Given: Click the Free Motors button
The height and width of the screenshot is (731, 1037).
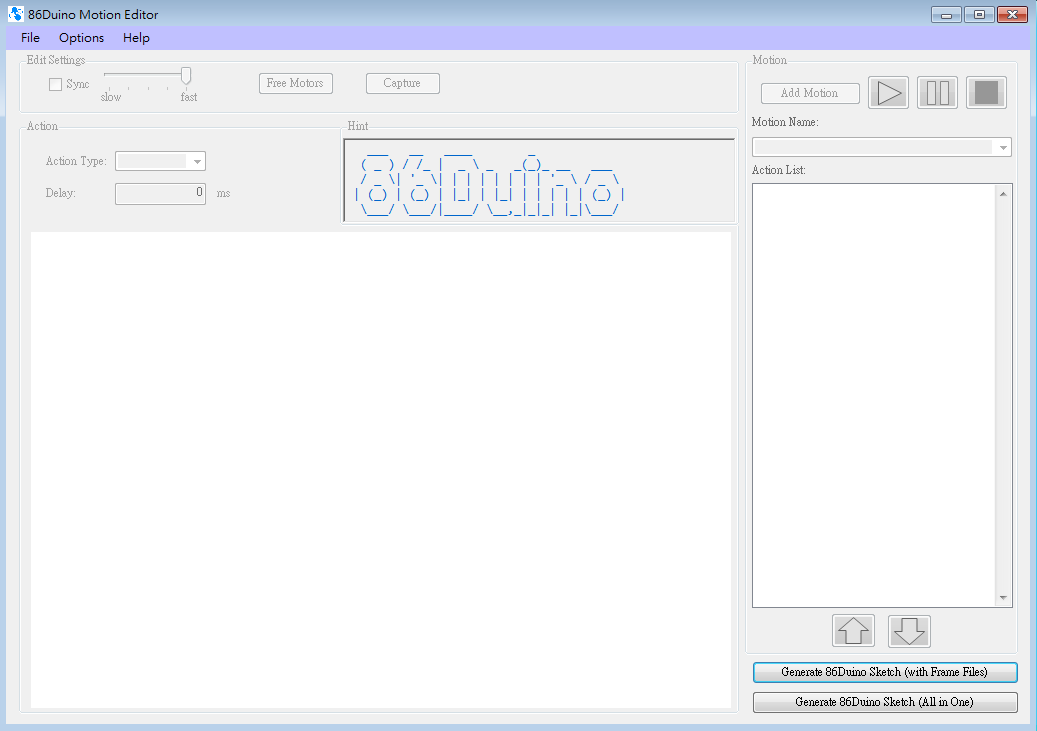Looking at the screenshot, I should pyautogui.click(x=296, y=83).
